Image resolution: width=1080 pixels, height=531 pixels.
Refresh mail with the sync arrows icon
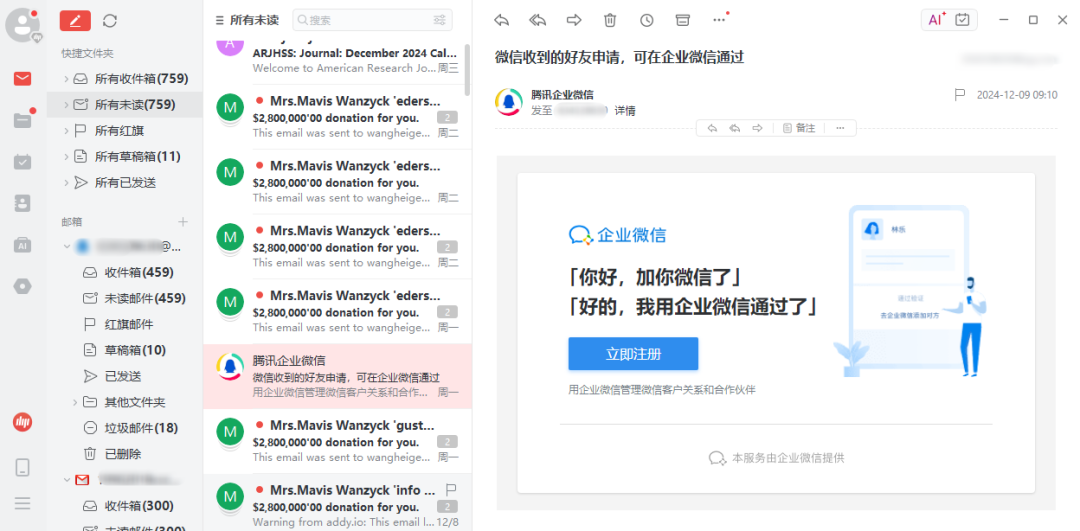[x=110, y=21]
